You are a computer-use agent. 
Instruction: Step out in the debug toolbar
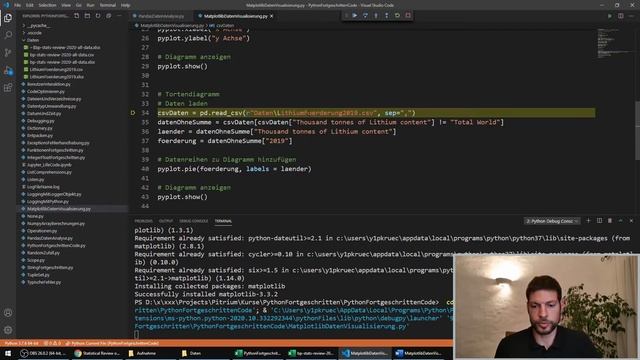(x=387, y=16)
